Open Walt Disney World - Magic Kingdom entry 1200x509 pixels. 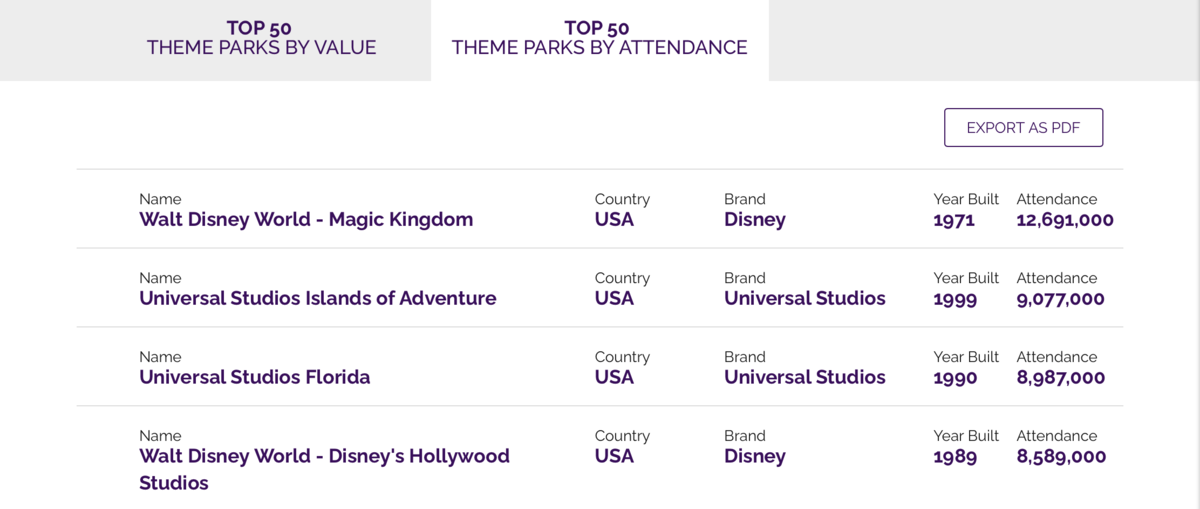coord(306,219)
